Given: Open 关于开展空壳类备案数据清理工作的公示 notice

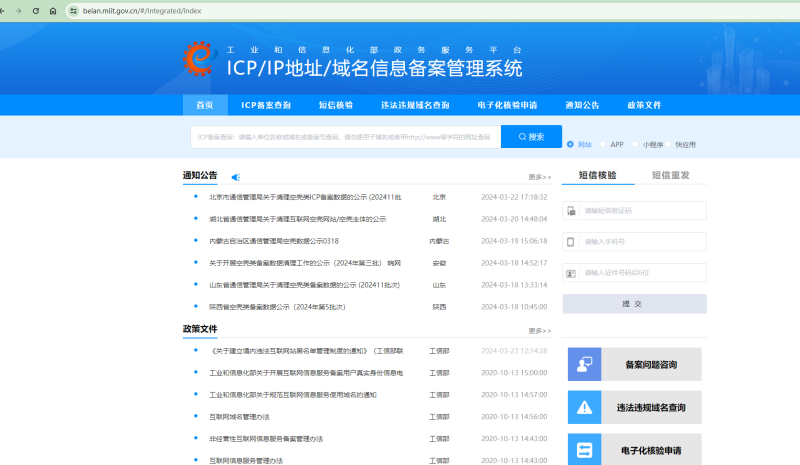Looking at the screenshot, I should [305, 263].
